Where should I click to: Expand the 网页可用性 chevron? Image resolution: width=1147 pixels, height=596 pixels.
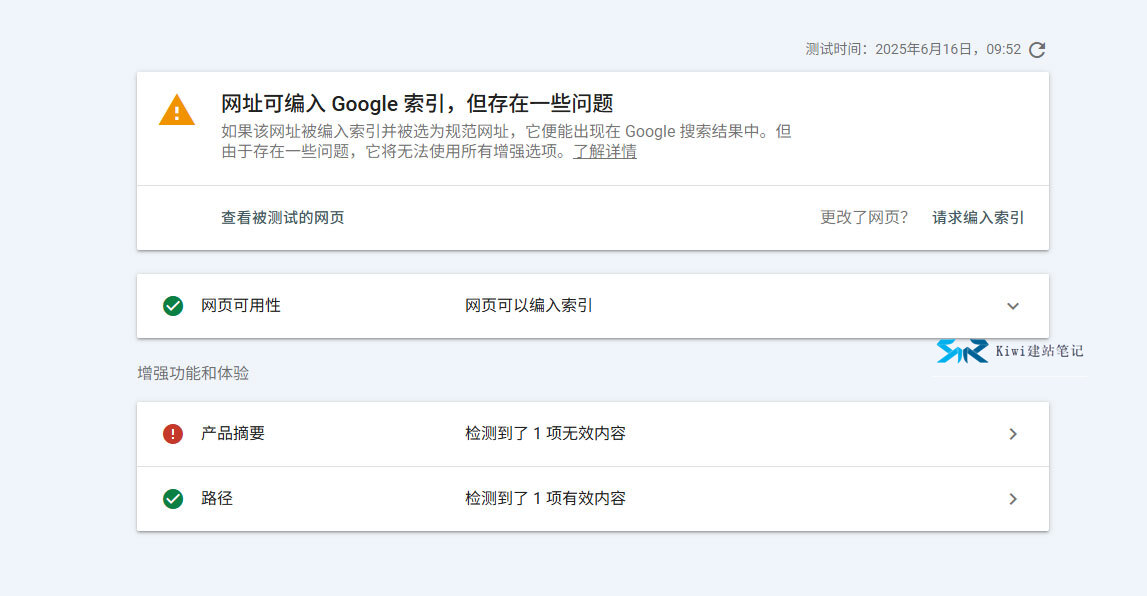(x=1012, y=306)
